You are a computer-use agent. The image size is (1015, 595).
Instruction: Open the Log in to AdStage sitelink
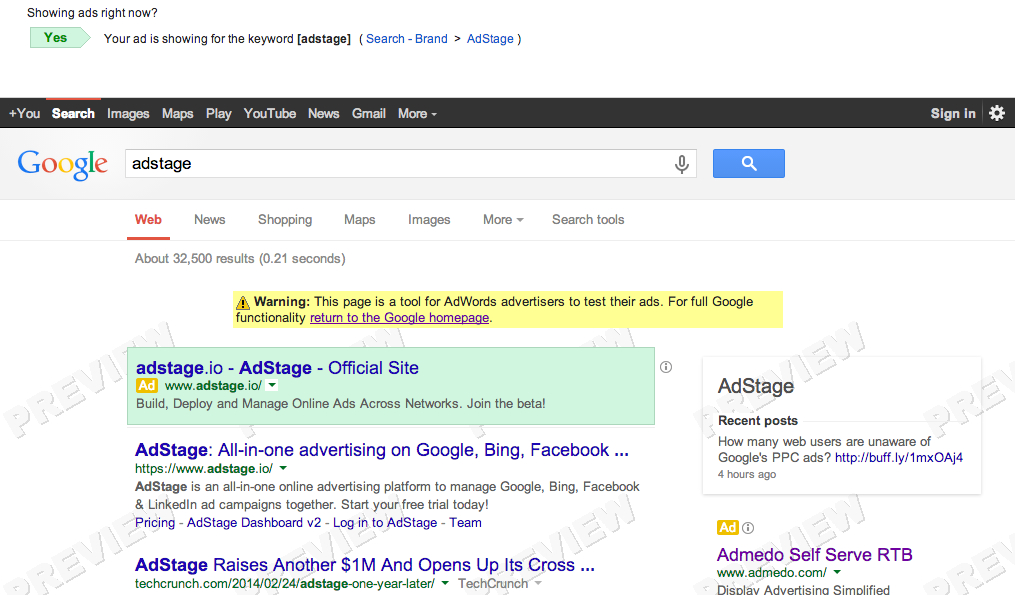[385, 522]
